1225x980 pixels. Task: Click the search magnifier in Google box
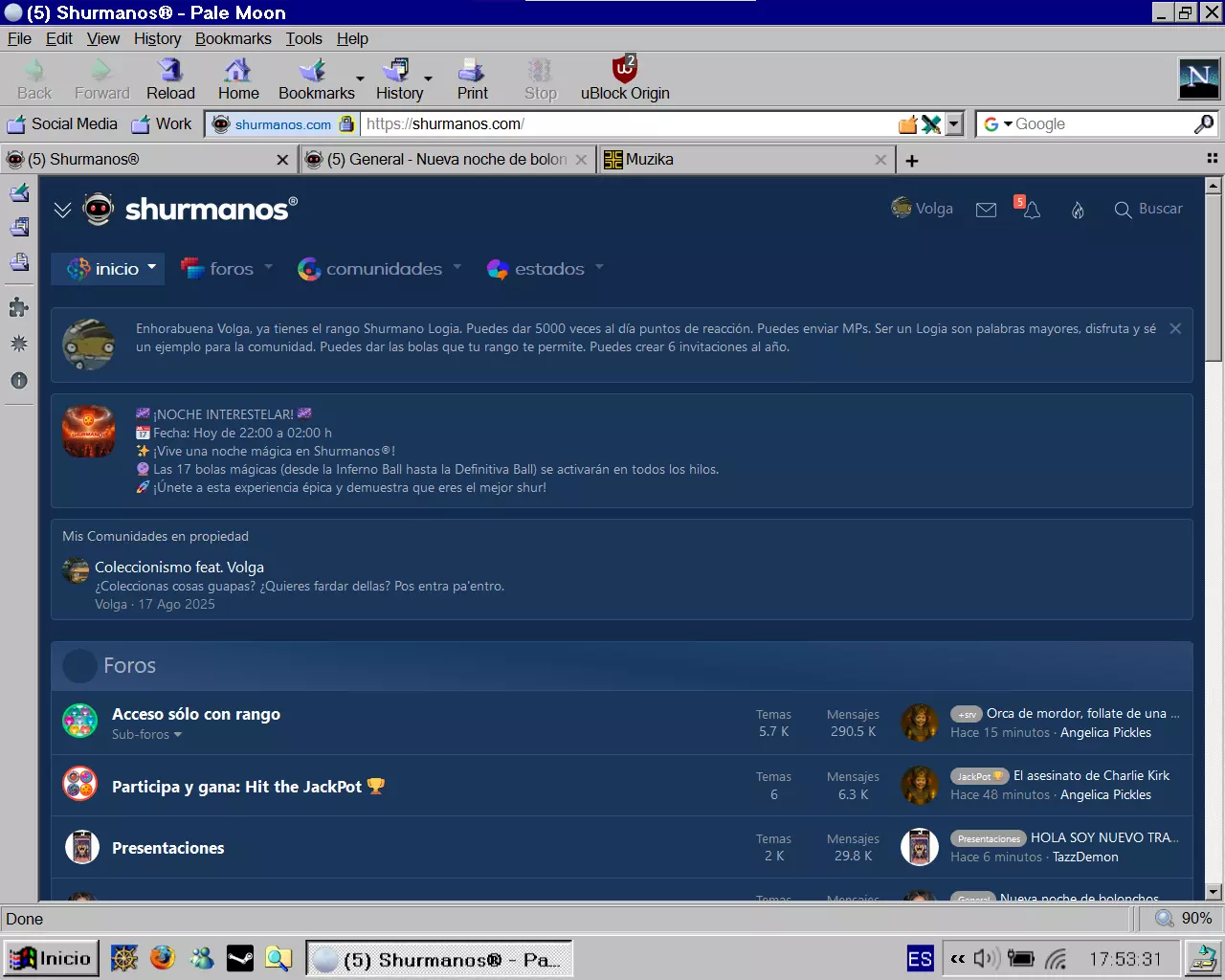(1204, 124)
